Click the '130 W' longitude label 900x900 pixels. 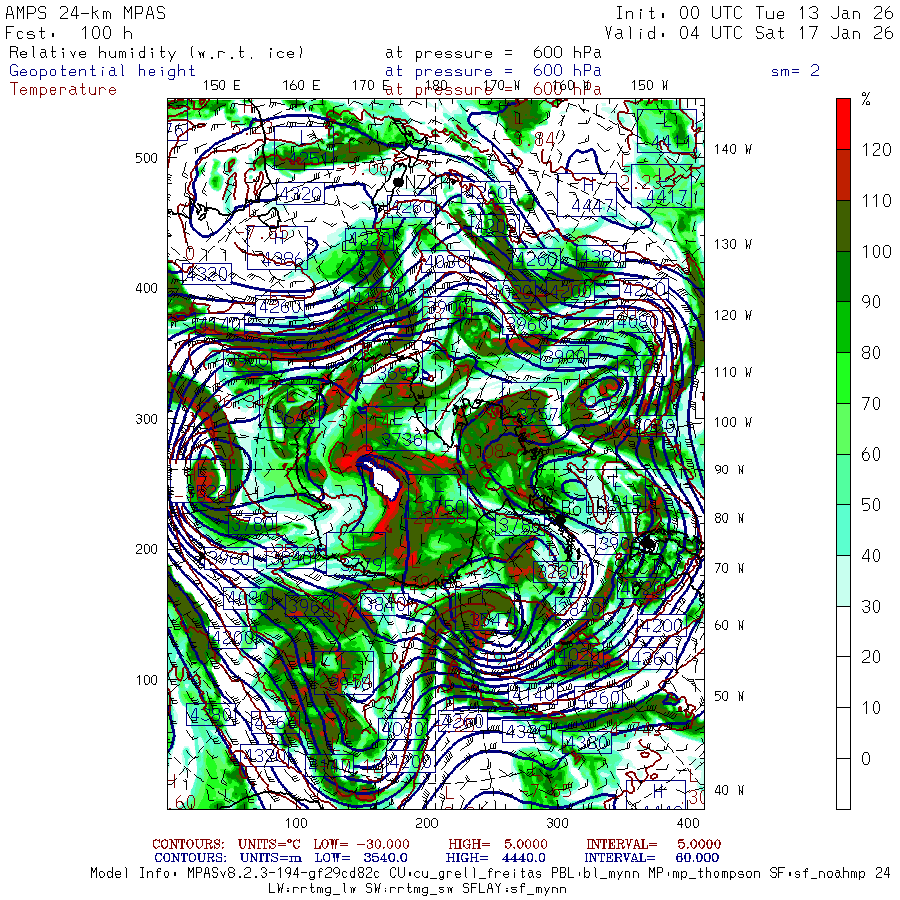point(733,244)
